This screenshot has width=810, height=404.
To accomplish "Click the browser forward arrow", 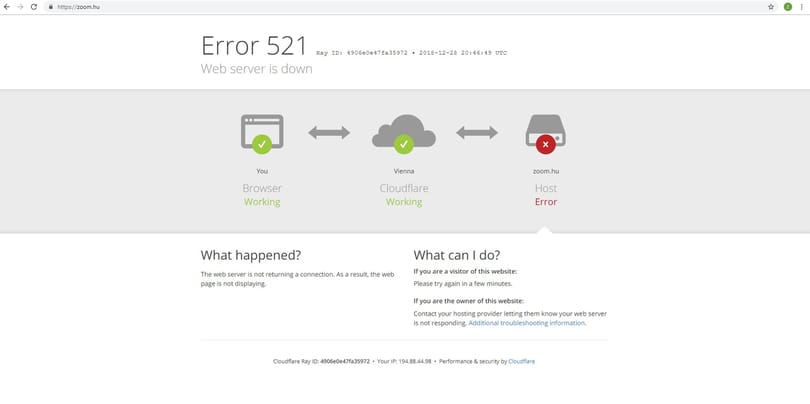I will [20, 7].
